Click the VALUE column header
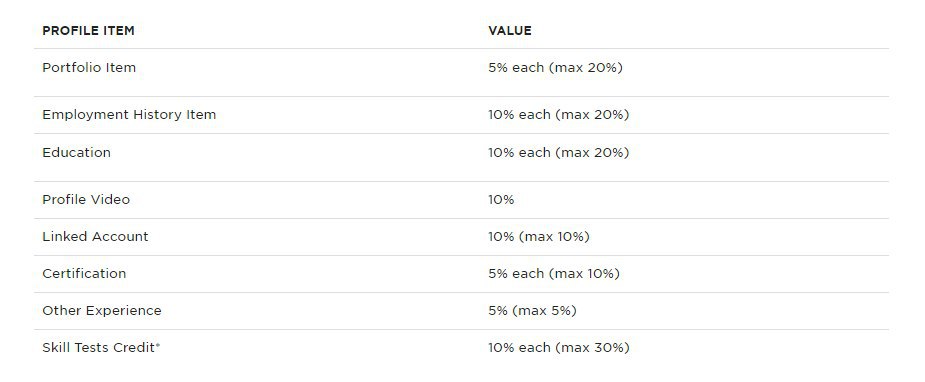This screenshot has width=925, height=382. 510,31
